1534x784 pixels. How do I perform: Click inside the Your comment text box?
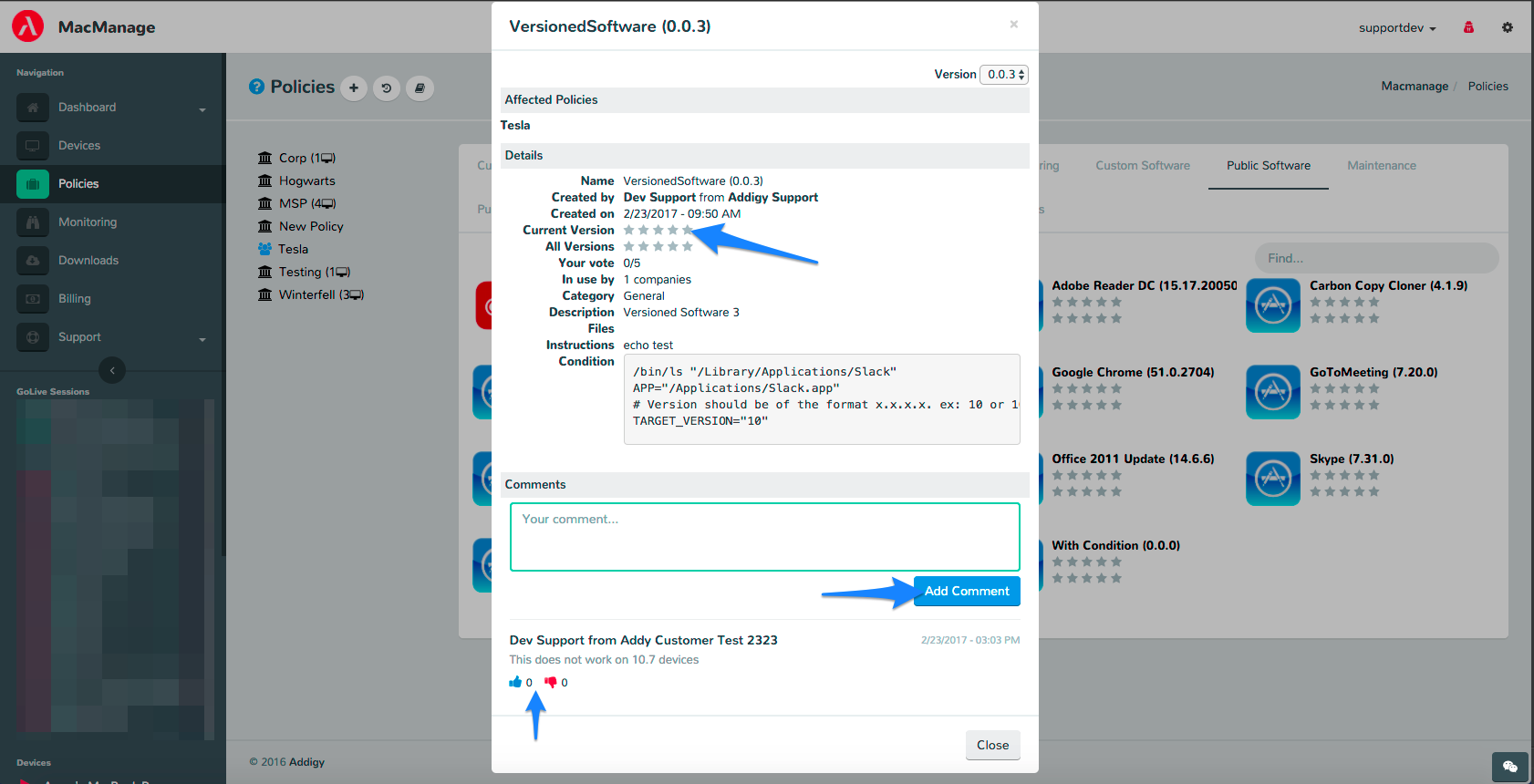[x=764, y=537]
